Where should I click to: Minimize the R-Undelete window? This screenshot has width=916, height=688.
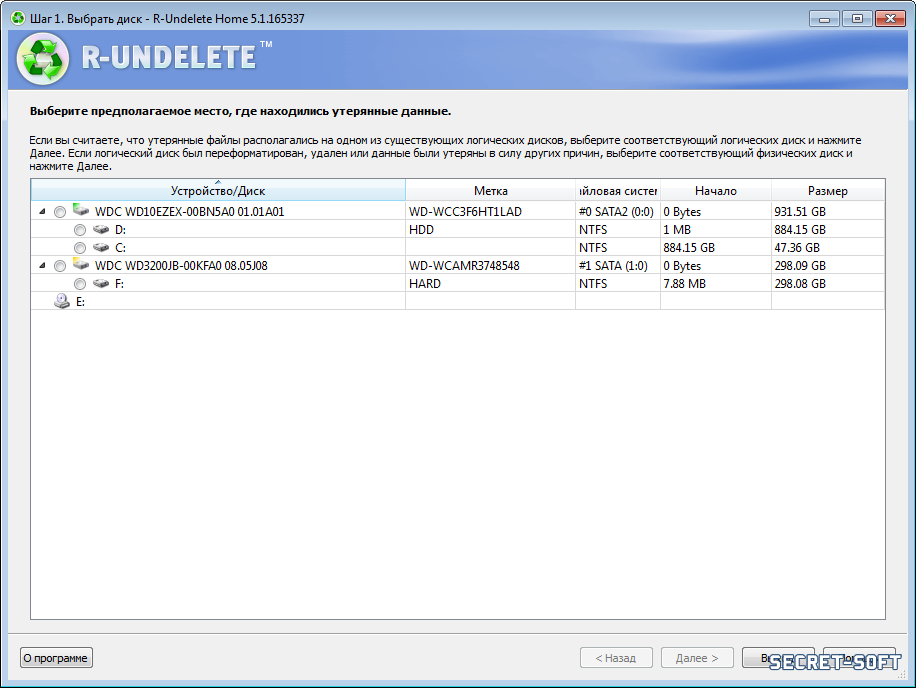coord(824,19)
